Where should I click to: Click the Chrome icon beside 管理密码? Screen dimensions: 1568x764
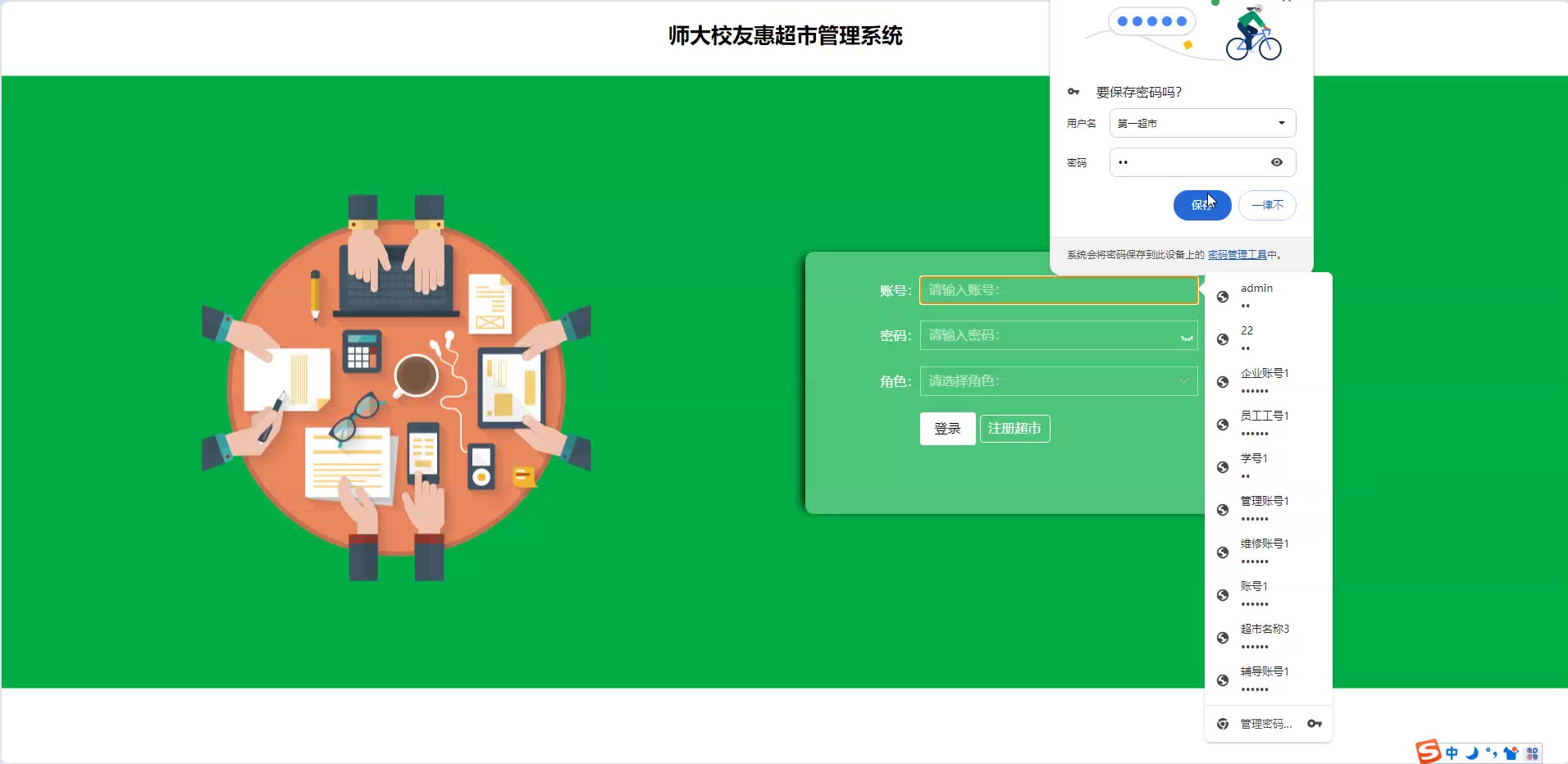coord(1223,724)
